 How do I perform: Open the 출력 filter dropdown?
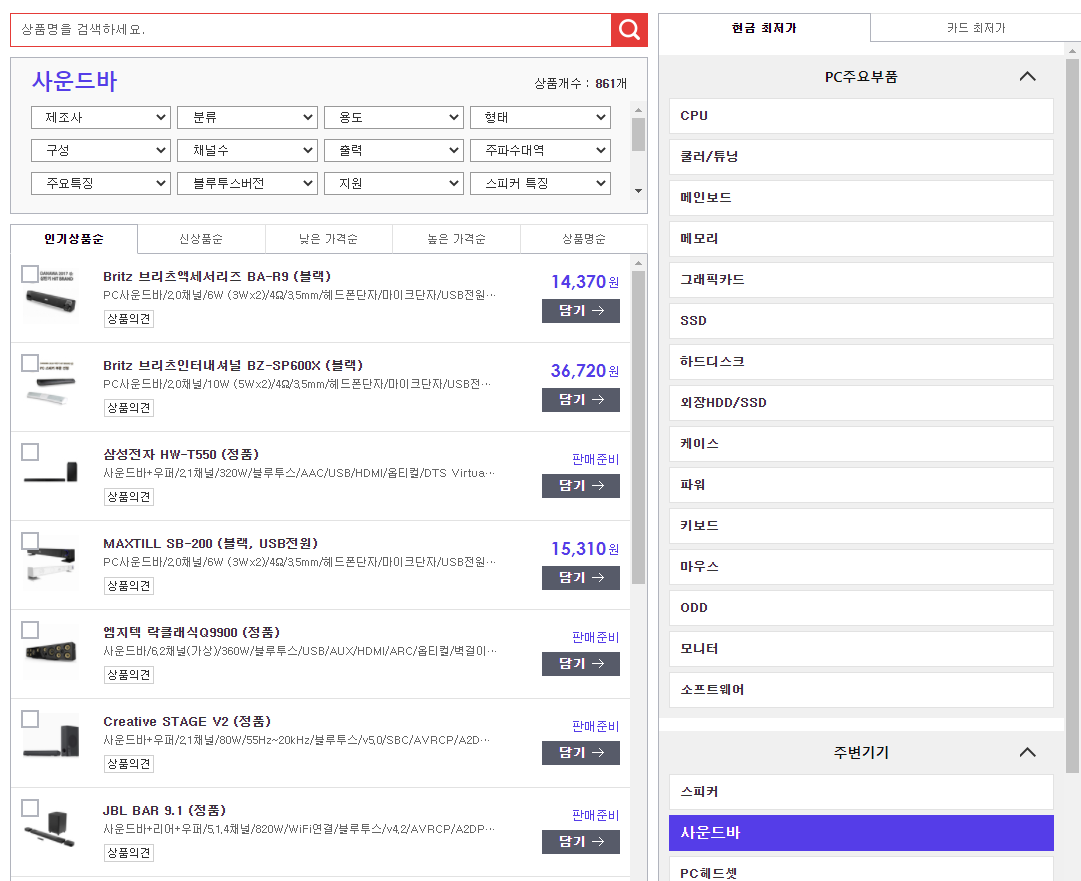click(x=393, y=150)
